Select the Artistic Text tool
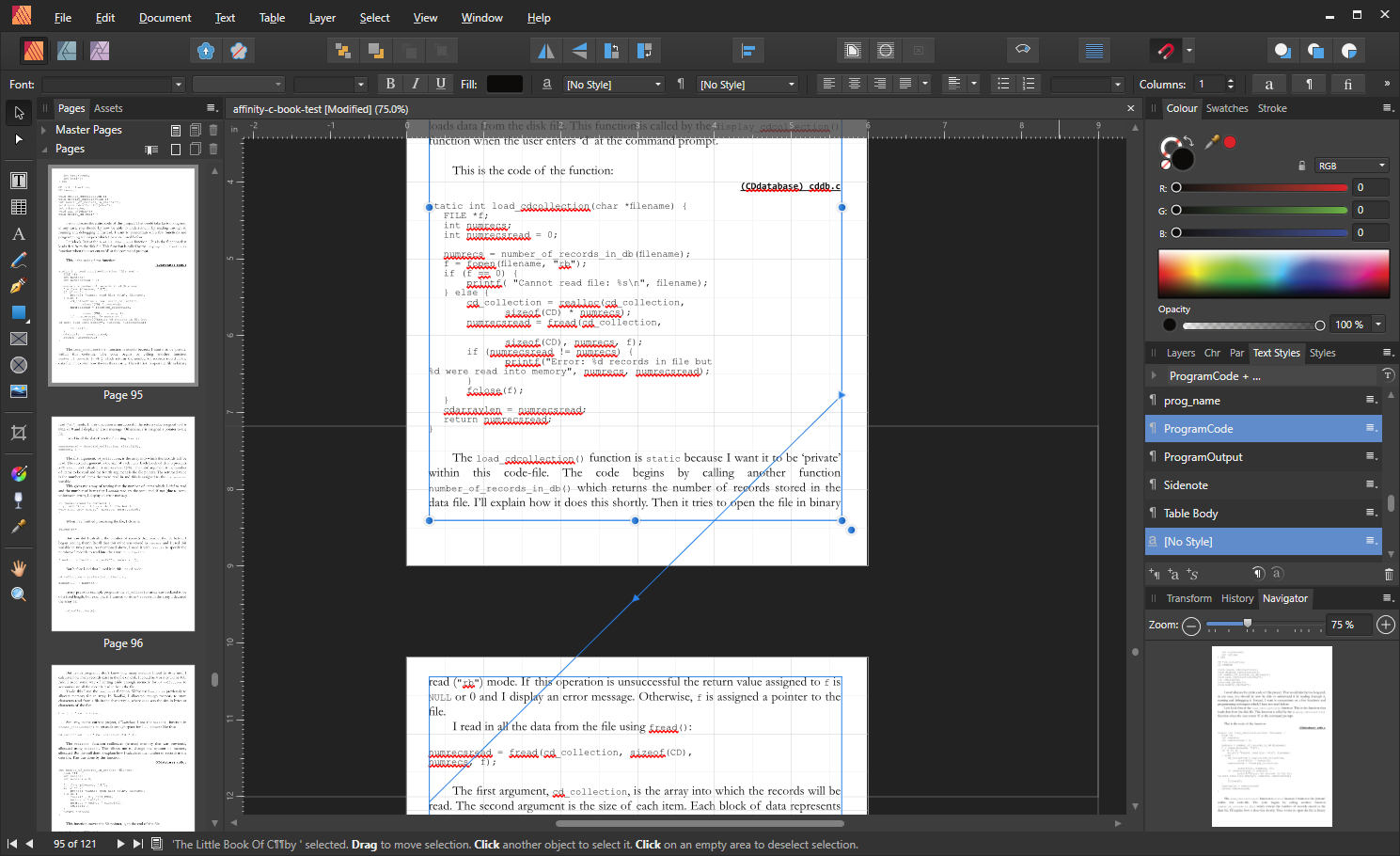 (19, 233)
